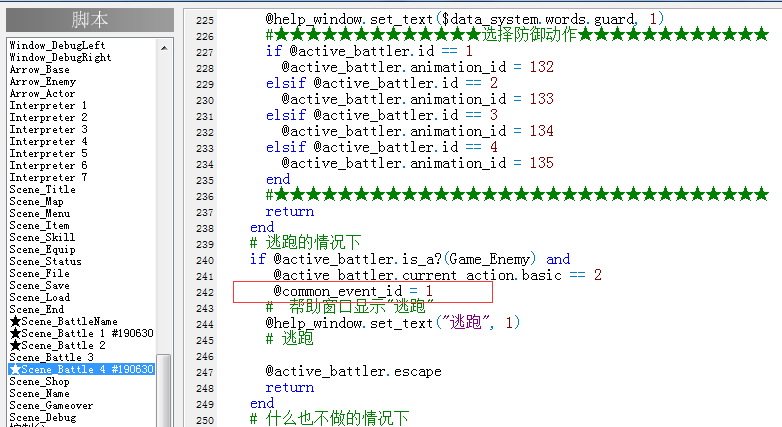Click current_action.basic == 2 on line 241
Screen dimensions: 782x427
[x=502, y=275]
